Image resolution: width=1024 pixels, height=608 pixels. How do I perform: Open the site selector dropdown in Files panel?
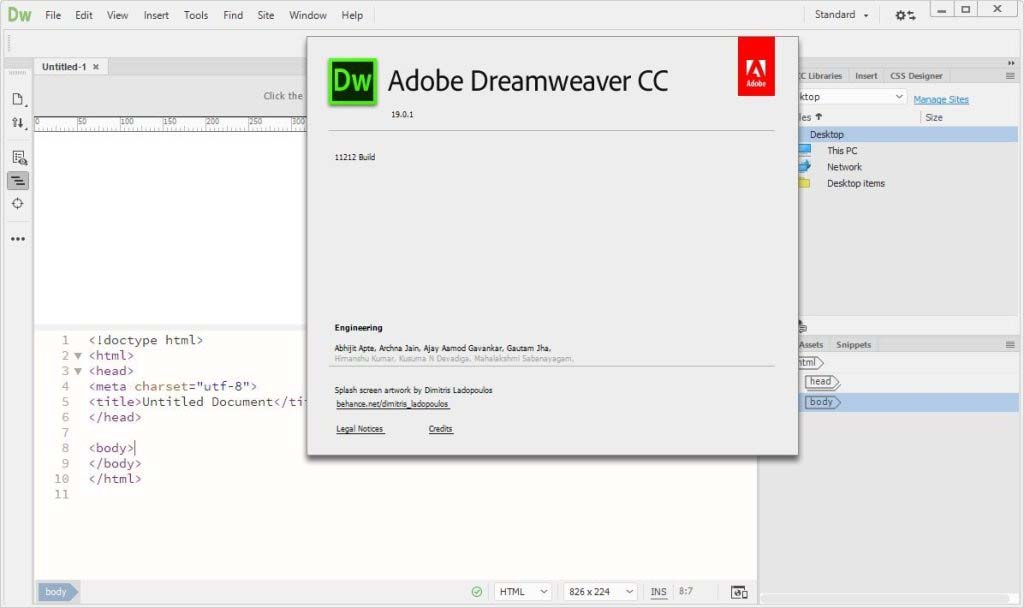(852, 97)
